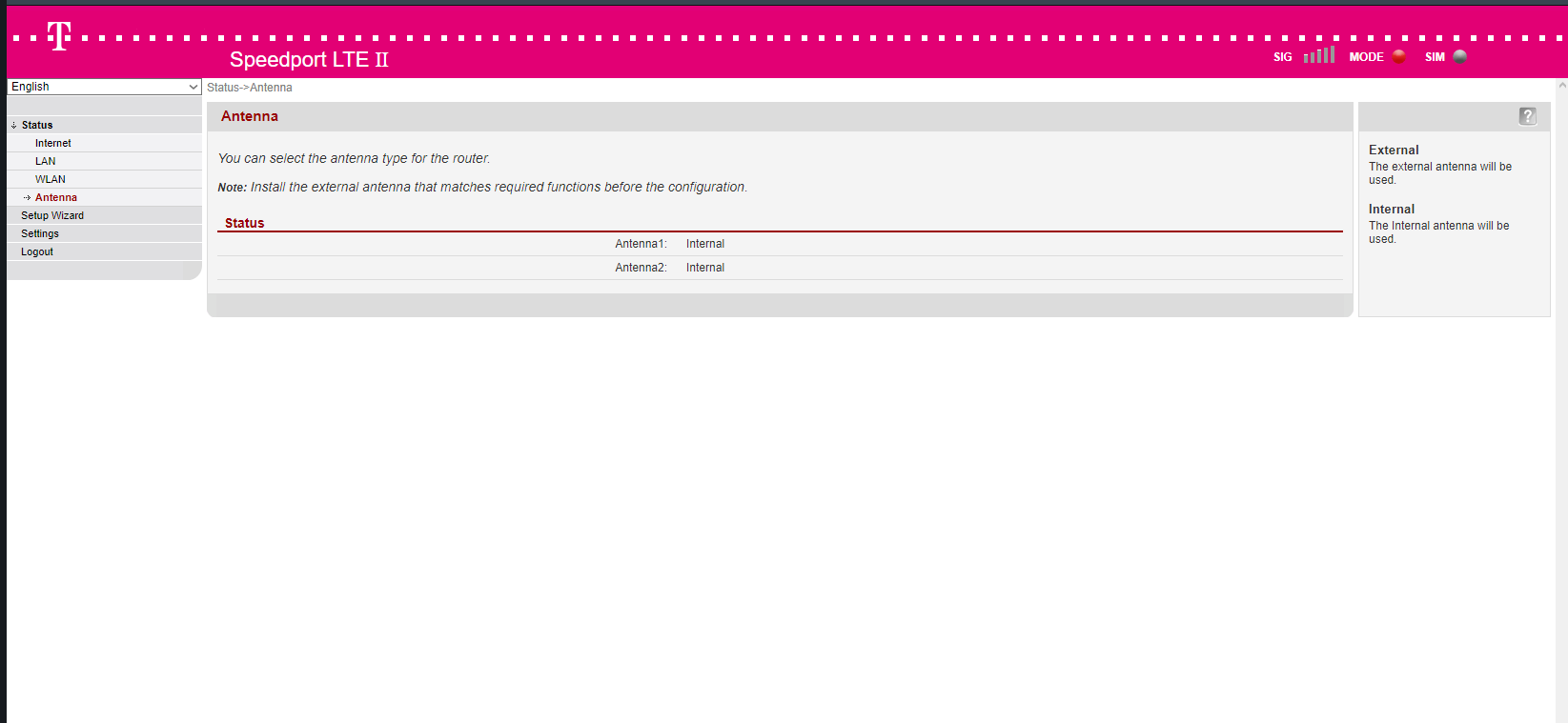Select WLAN in the sidebar
Screen dimensions: 1568x723
[x=51, y=179]
